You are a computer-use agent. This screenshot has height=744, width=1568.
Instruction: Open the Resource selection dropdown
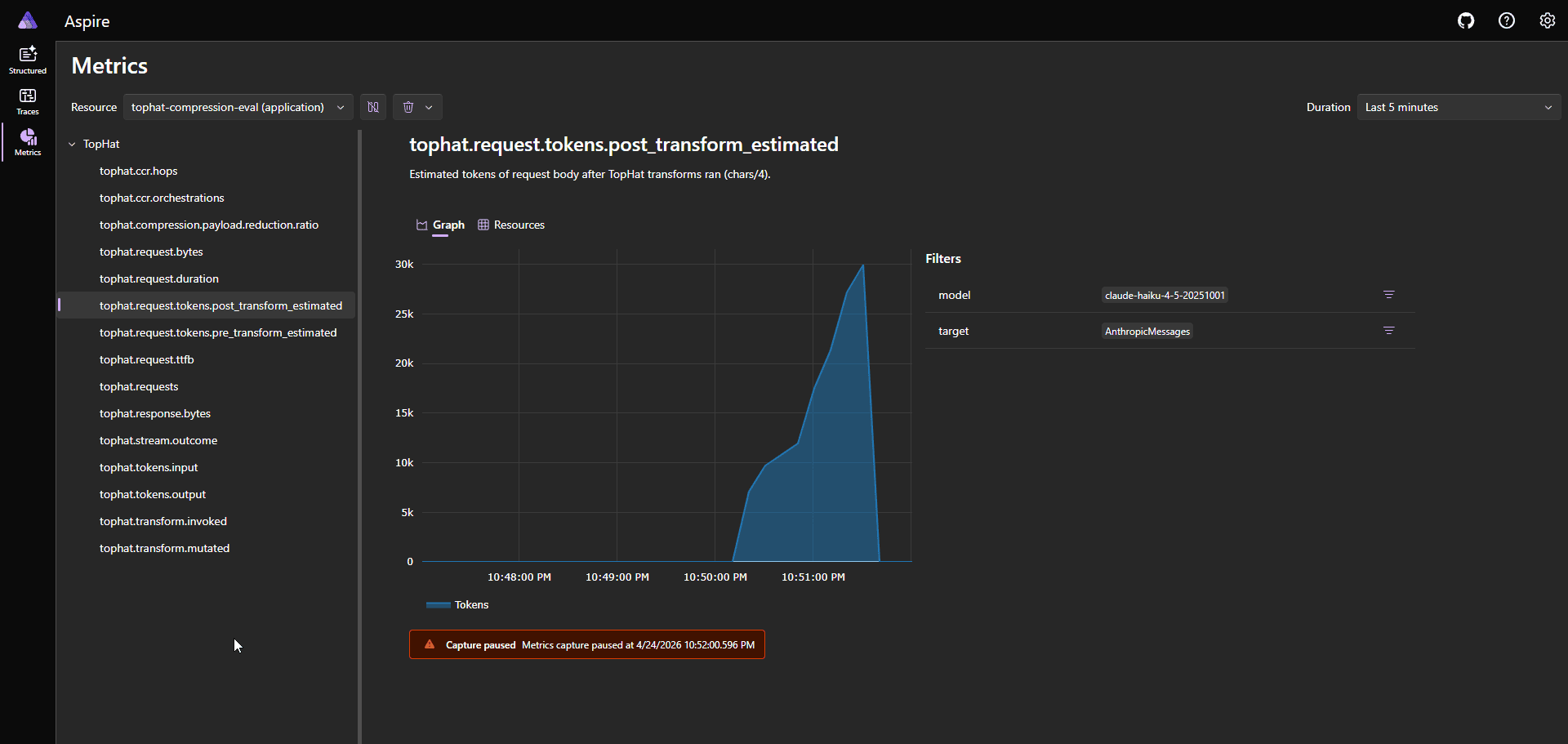(238, 107)
